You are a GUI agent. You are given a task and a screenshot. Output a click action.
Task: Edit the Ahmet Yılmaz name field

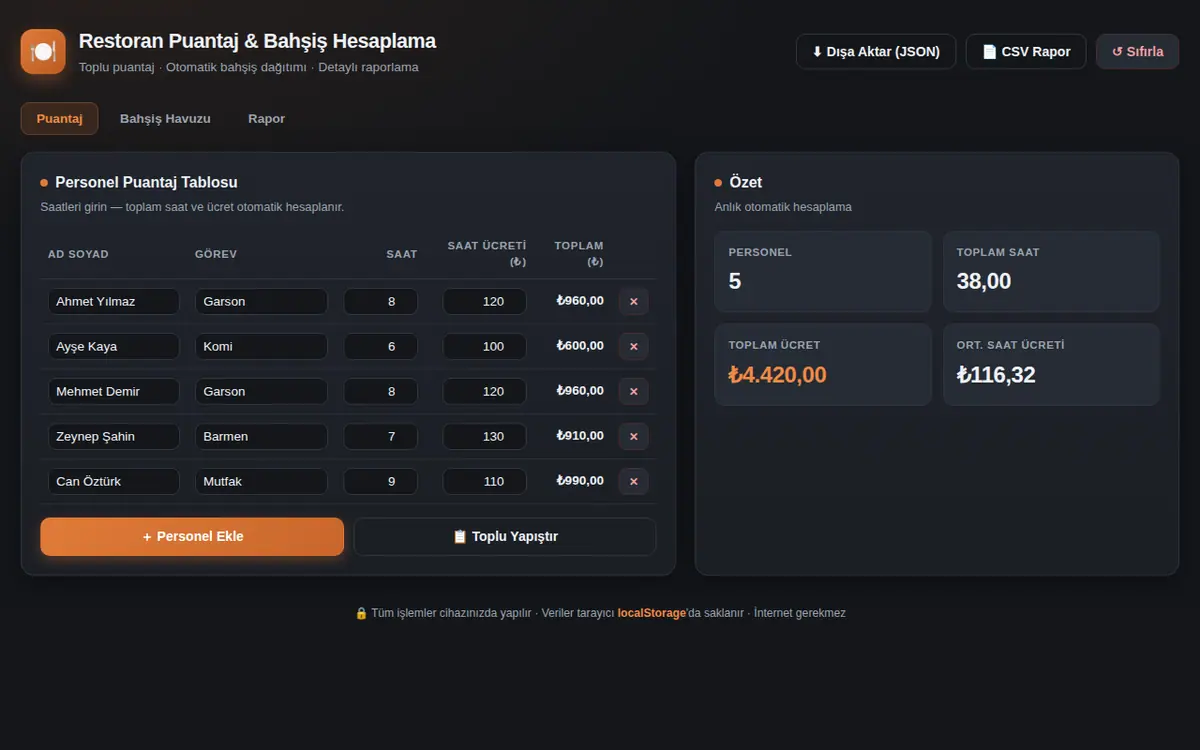click(x=114, y=302)
